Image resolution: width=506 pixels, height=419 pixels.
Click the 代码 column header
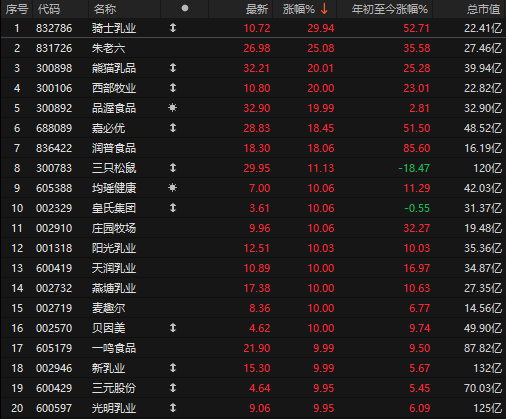point(49,9)
